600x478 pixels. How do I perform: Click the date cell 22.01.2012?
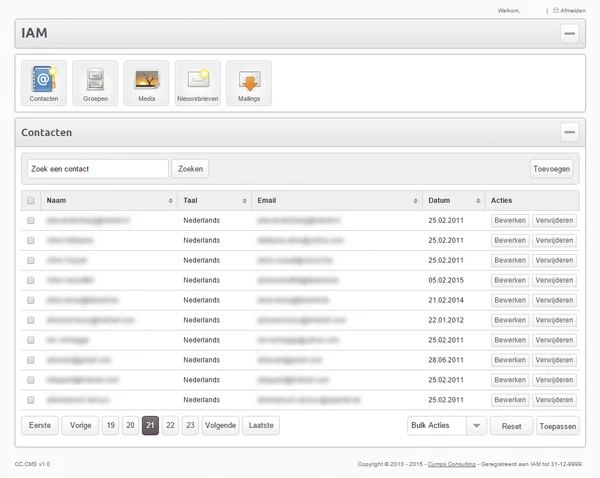pyautogui.click(x=446, y=320)
